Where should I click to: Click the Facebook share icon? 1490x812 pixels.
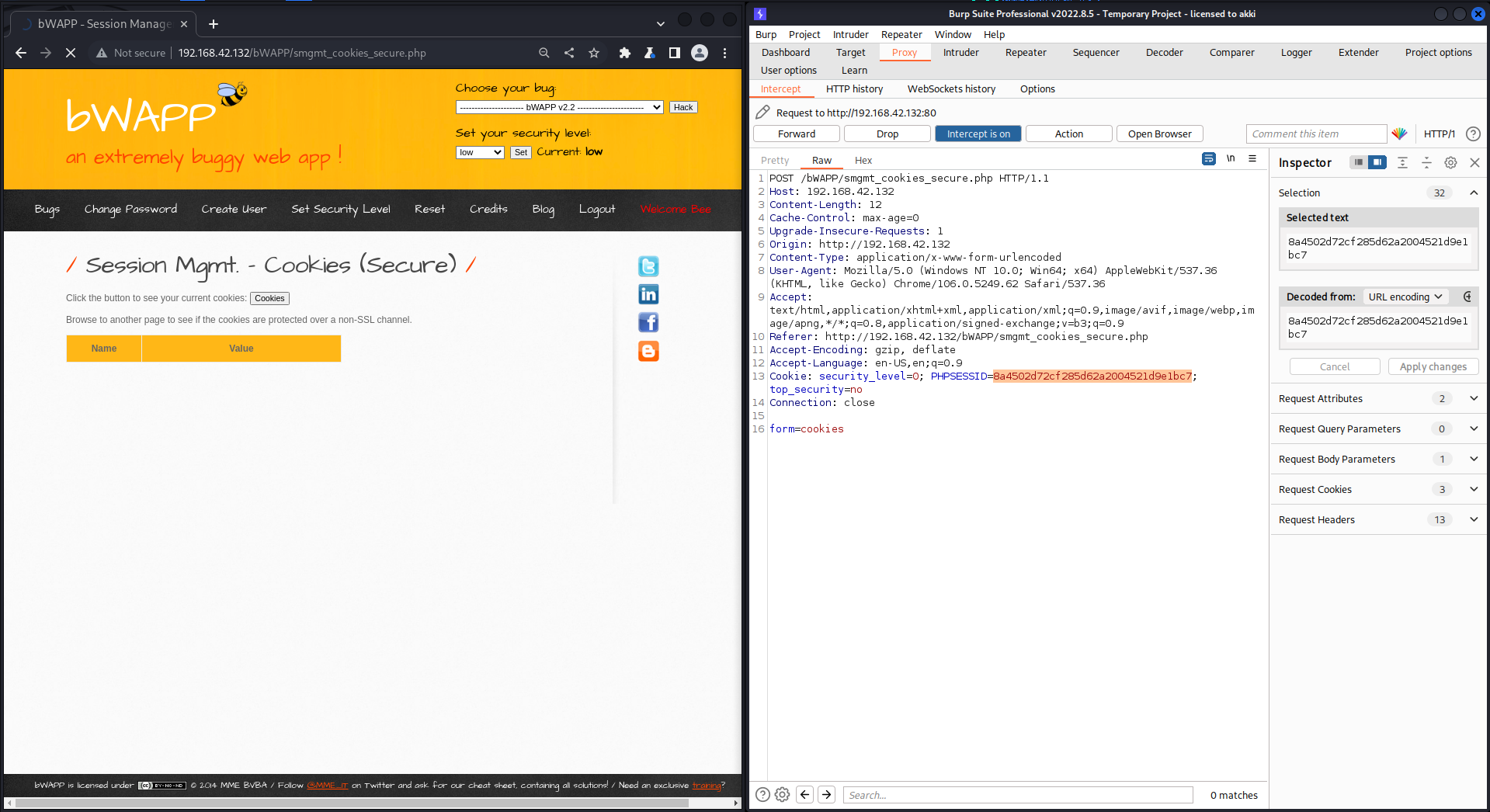click(x=648, y=322)
